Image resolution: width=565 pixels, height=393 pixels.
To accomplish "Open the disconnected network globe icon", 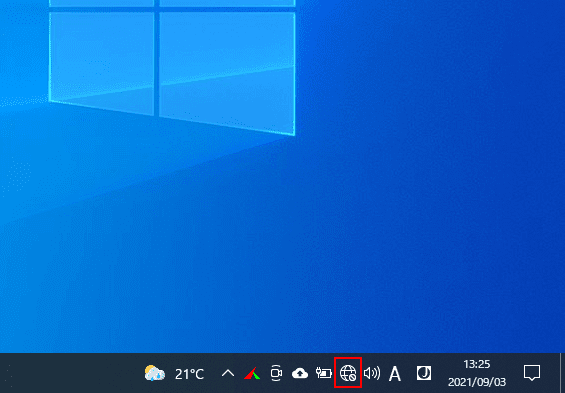I will coord(348,373).
